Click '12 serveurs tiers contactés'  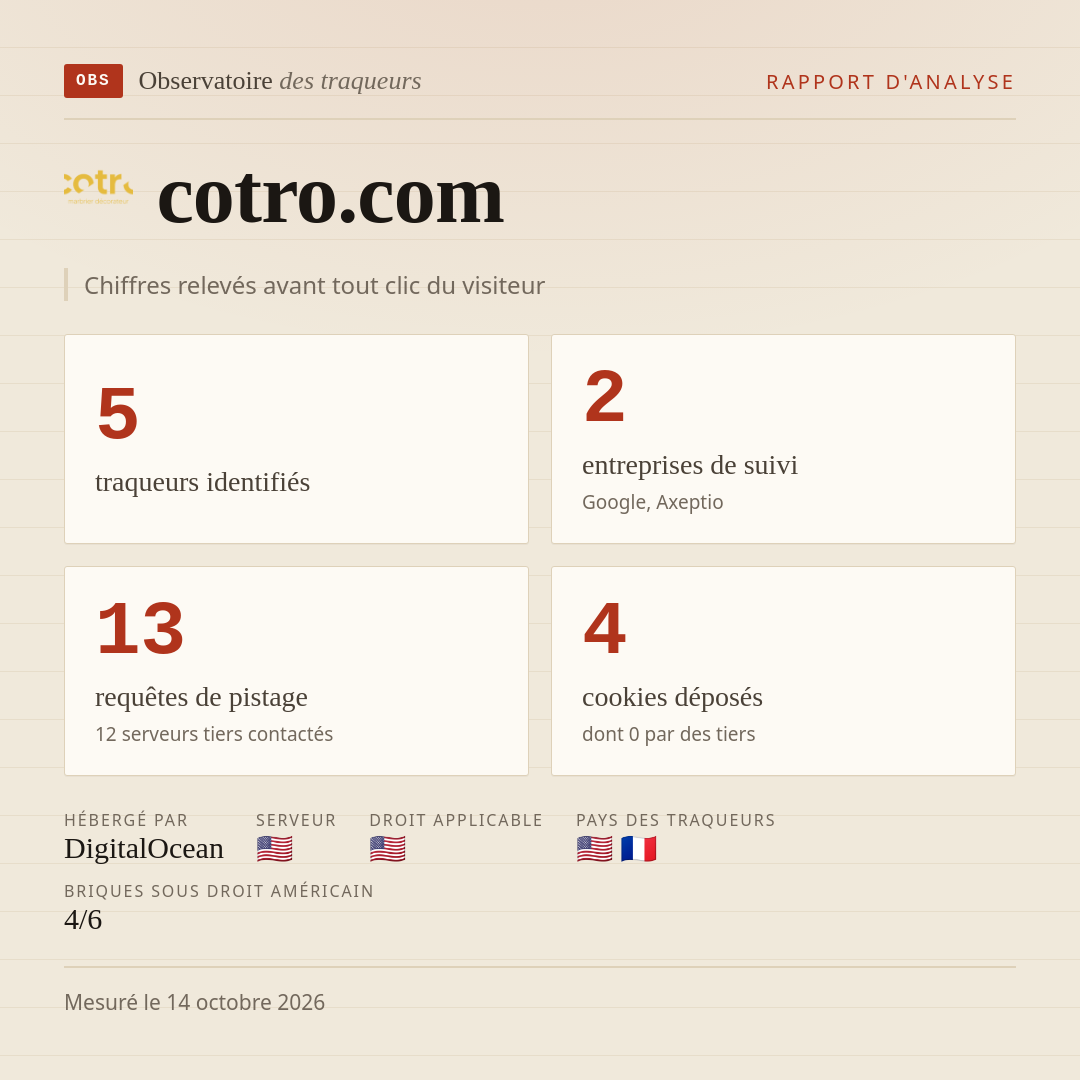[214, 734]
